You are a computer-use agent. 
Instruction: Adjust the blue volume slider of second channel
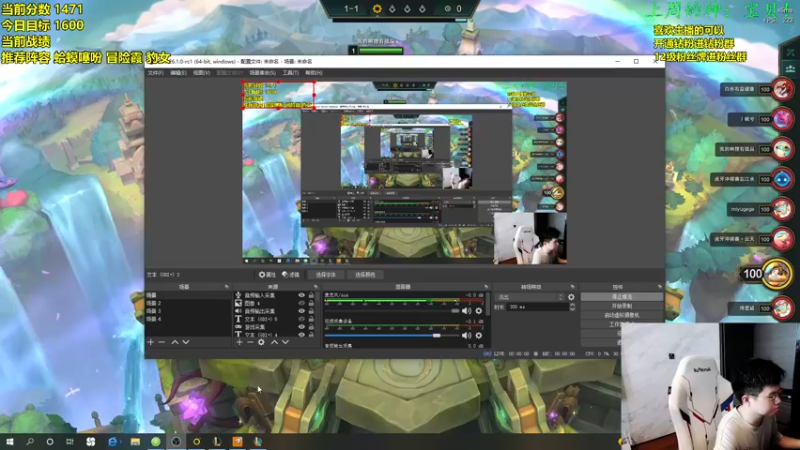pyautogui.click(x=392, y=335)
